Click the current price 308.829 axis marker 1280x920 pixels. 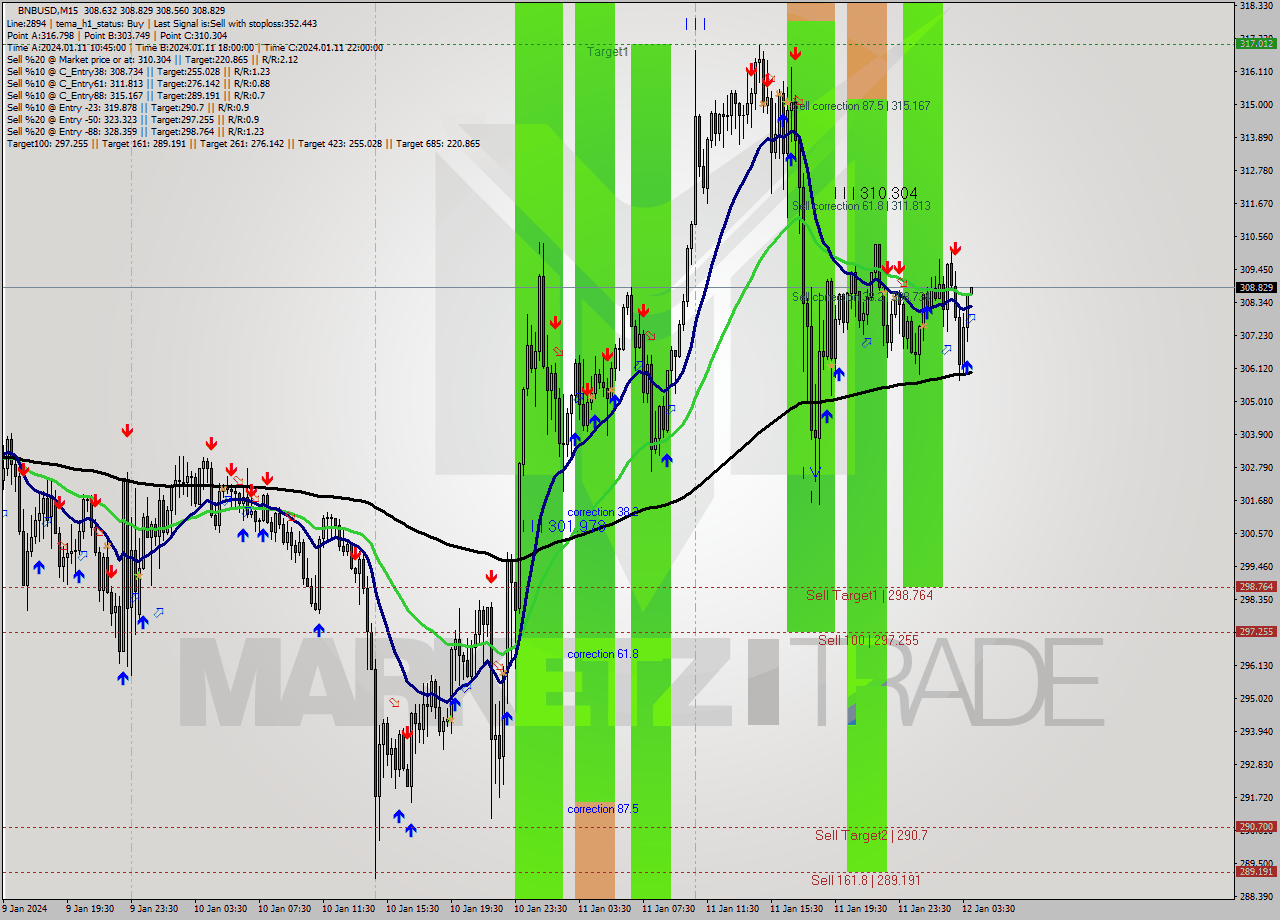pyautogui.click(x=1256, y=288)
